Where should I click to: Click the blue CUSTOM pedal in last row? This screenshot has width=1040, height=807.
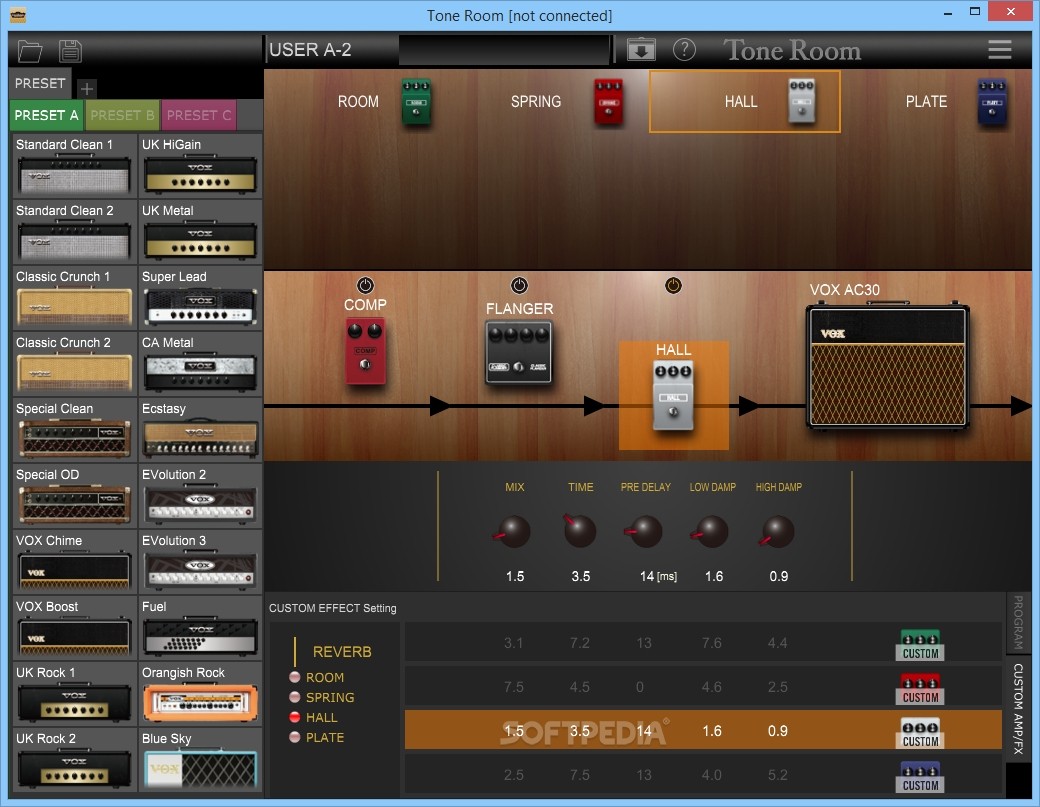(x=921, y=776)
